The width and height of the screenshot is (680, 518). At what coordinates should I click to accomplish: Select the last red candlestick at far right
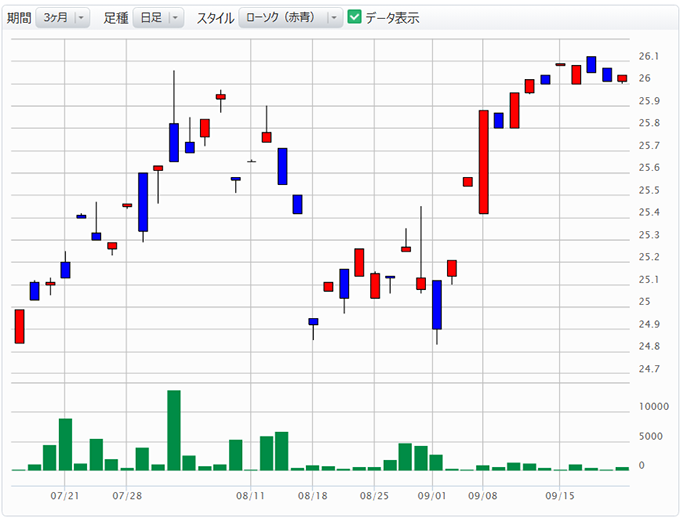[x=622, y=78]
